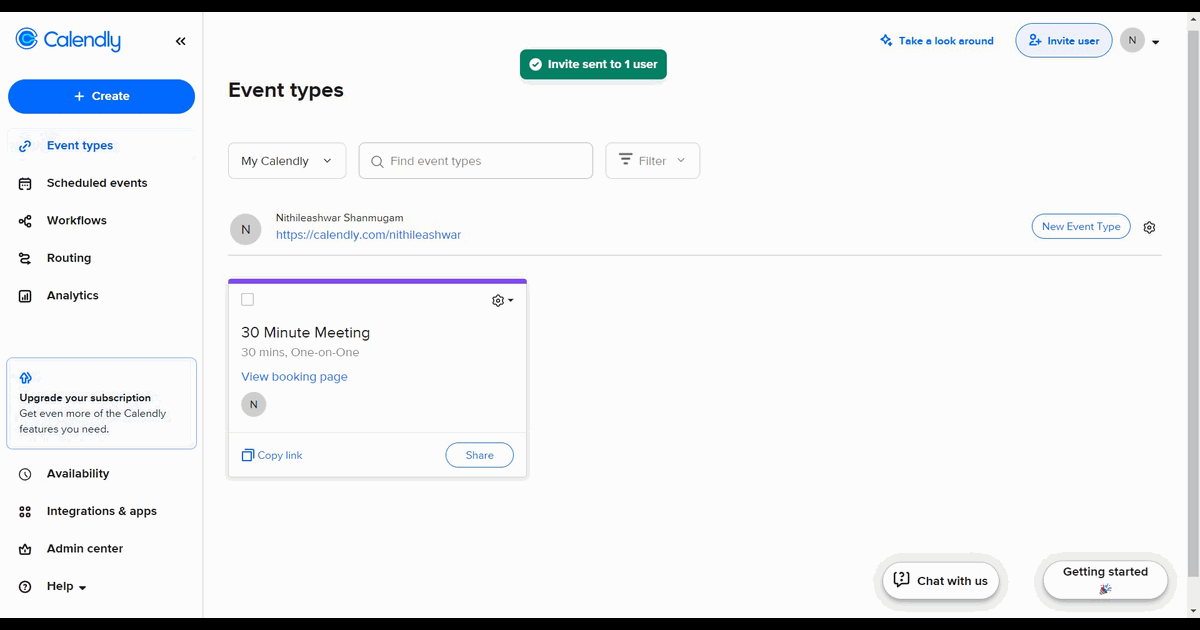This screenshot has width=1200, height=630.
Task: Open the Getting started panel
Action: click(1105, 580)
